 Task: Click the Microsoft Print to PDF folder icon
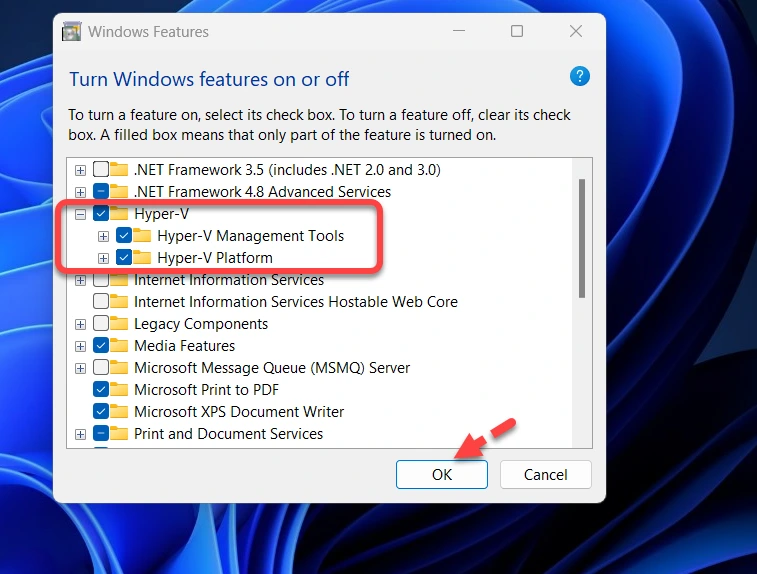(x=119, y=390)
